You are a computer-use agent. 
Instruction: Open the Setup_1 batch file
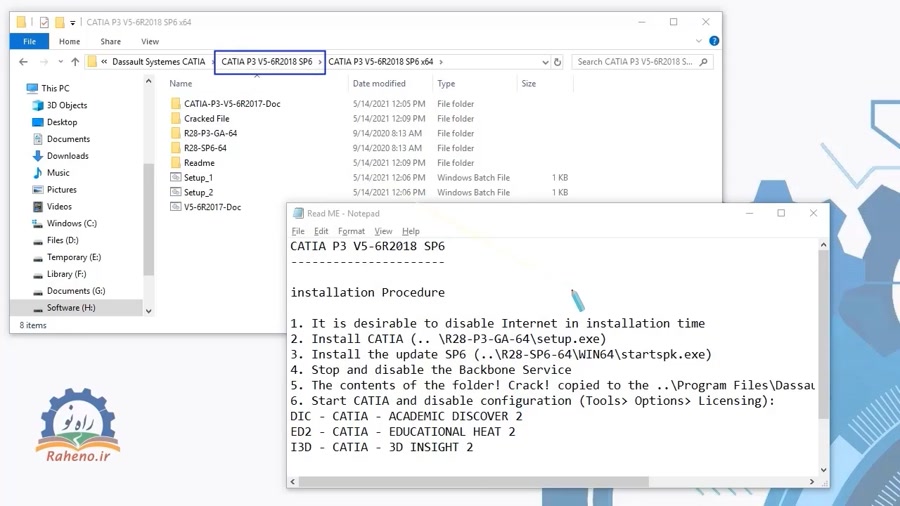(198, 178)
